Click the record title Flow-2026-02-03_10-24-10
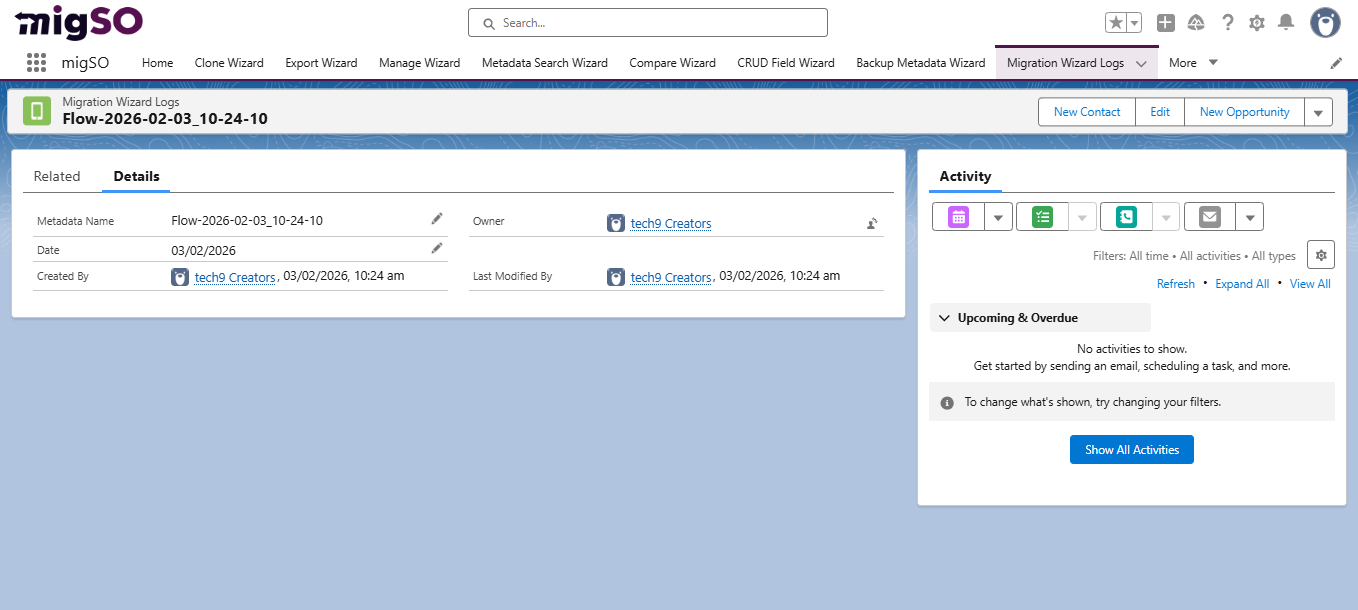 pyautogui.click(x=165, y=119)
